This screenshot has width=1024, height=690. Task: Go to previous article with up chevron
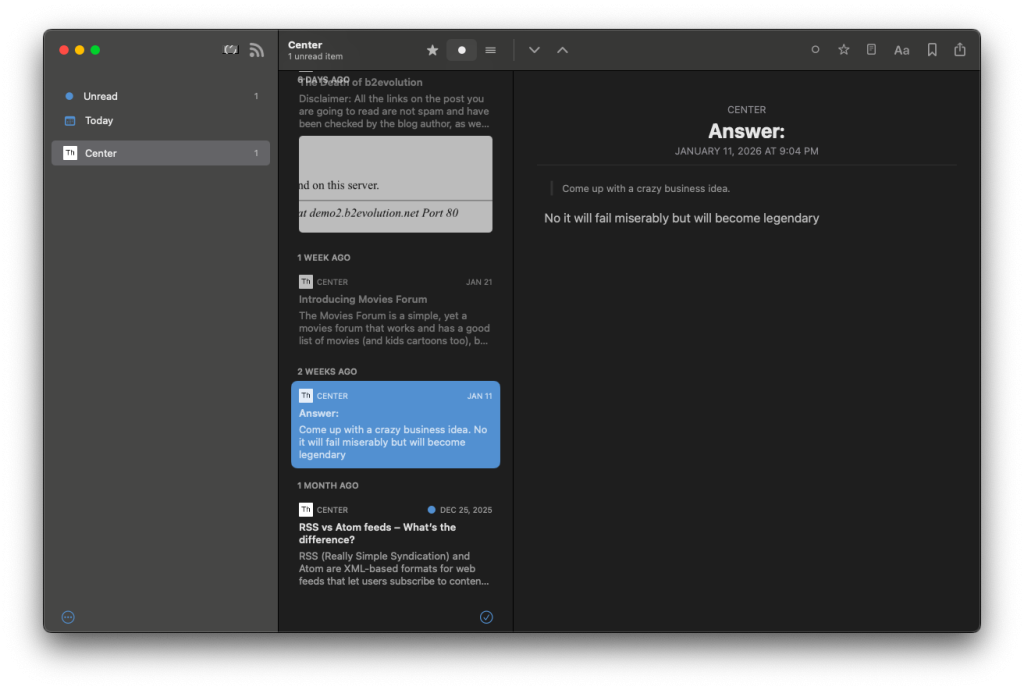[562, 50]
